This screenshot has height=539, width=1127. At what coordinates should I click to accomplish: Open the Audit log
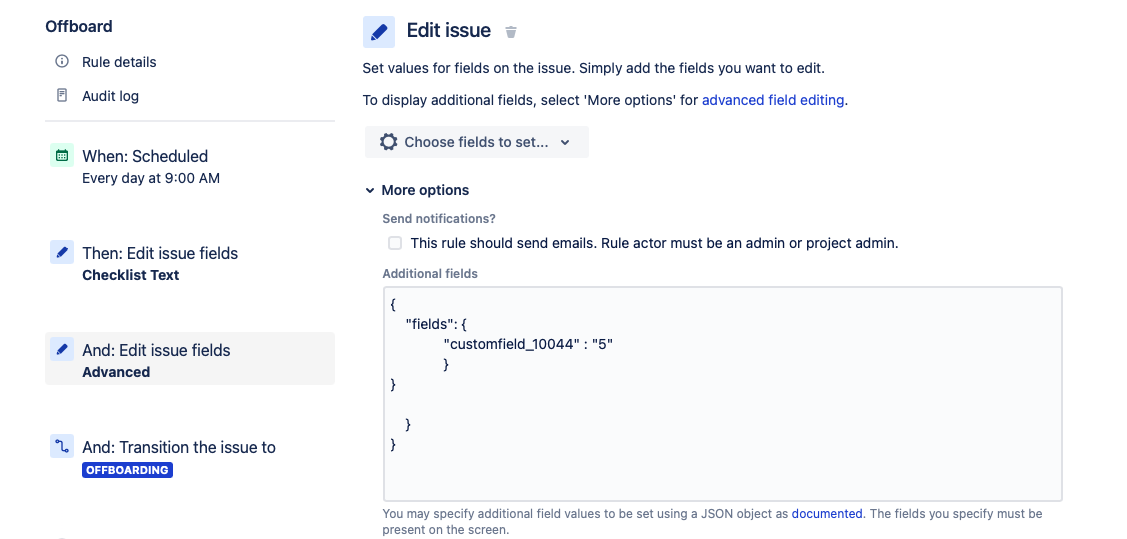110,96
